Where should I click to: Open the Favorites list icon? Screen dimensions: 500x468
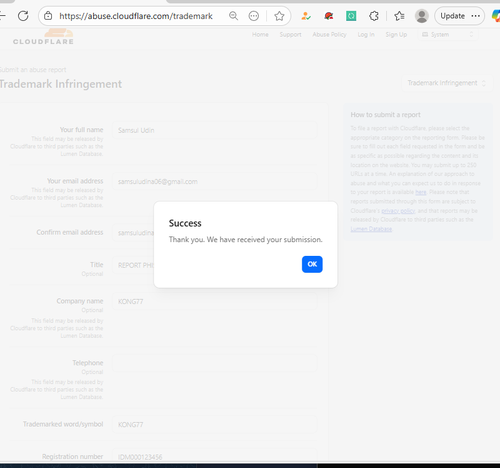(399, 16)
